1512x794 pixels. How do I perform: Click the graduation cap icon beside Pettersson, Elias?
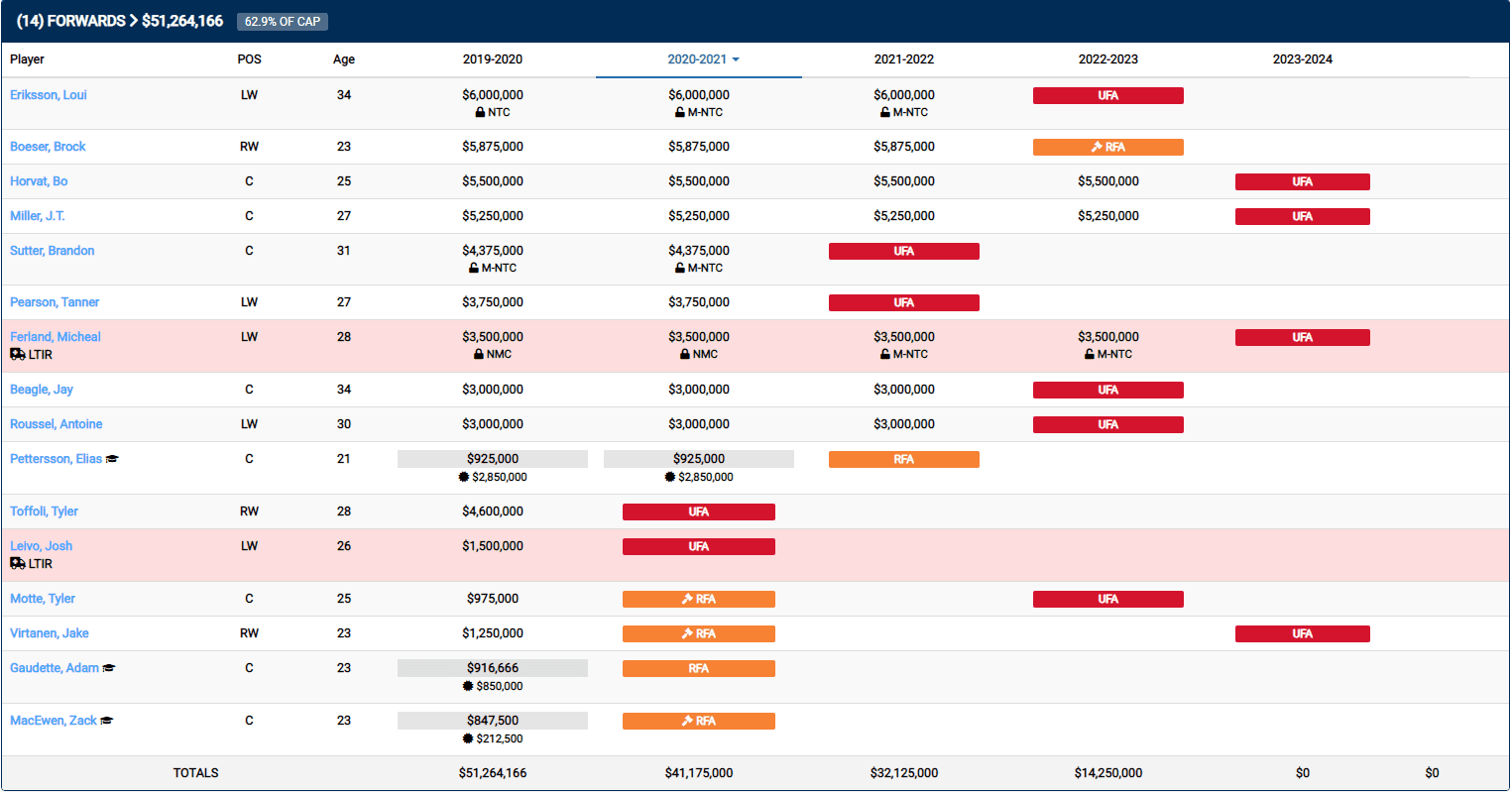[x=112, y=459]
